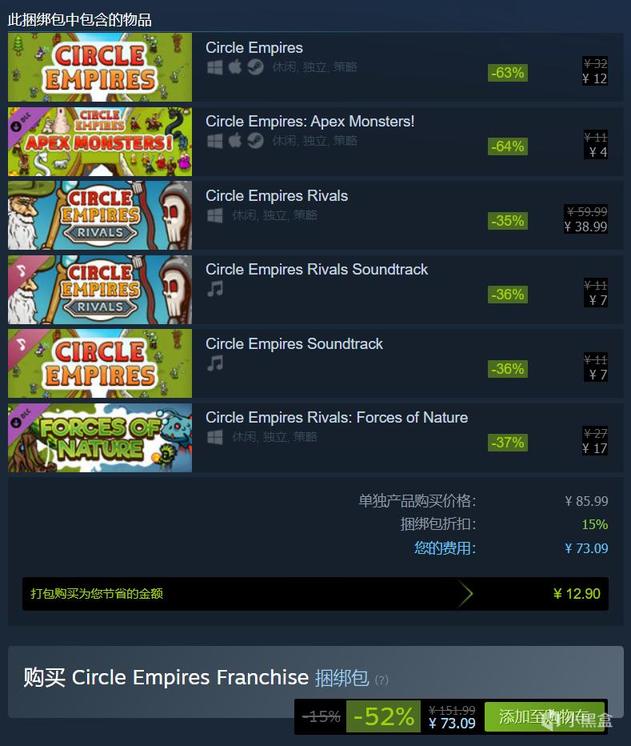Open Circle Empires Rivals title link
The image size is (631, 746).
point(276,196)
